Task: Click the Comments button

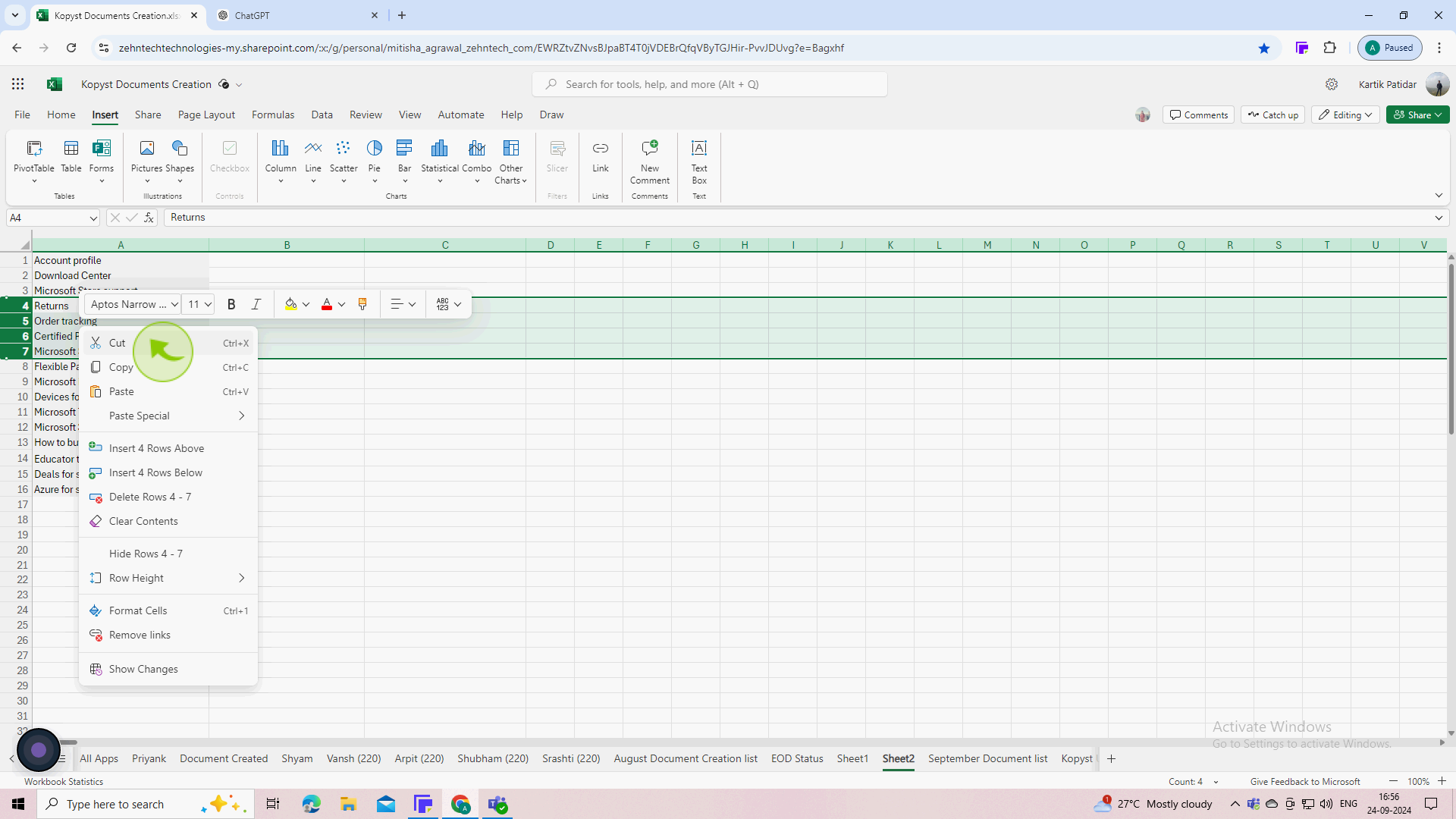Action: [1198, 115]
